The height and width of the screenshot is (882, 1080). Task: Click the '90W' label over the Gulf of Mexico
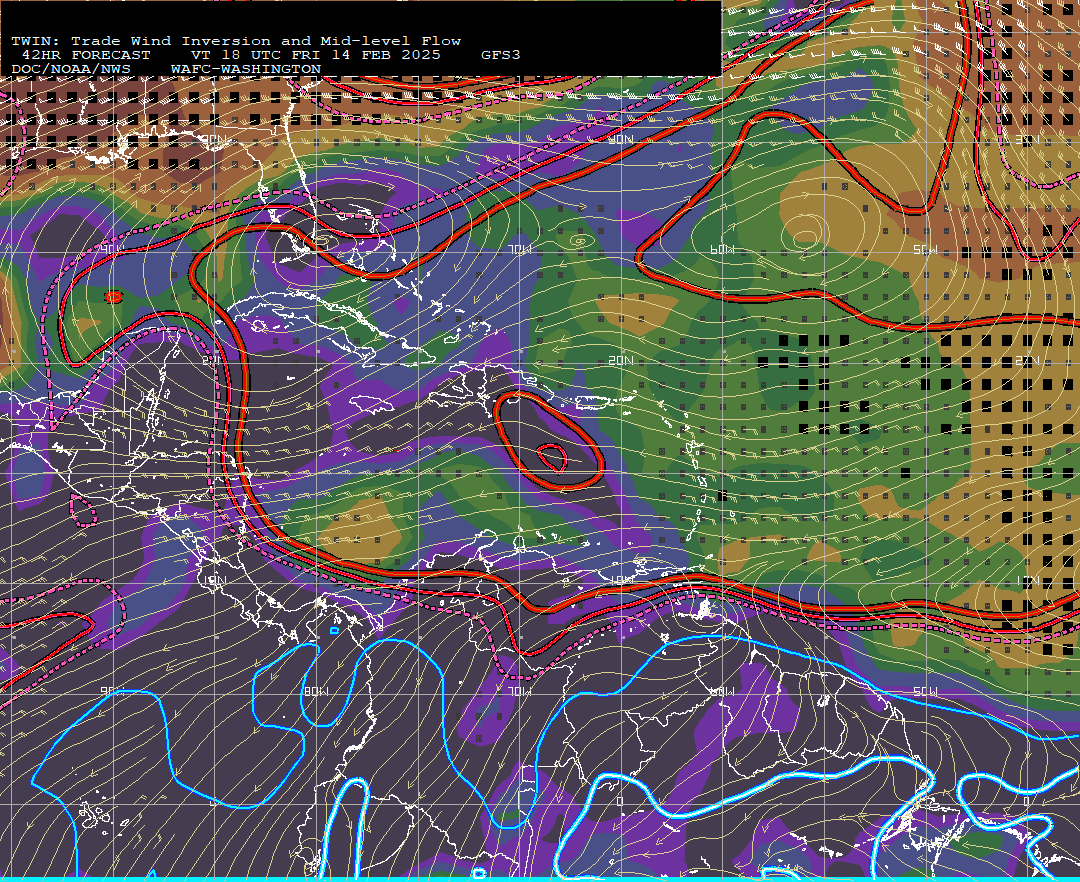point(112,249)
